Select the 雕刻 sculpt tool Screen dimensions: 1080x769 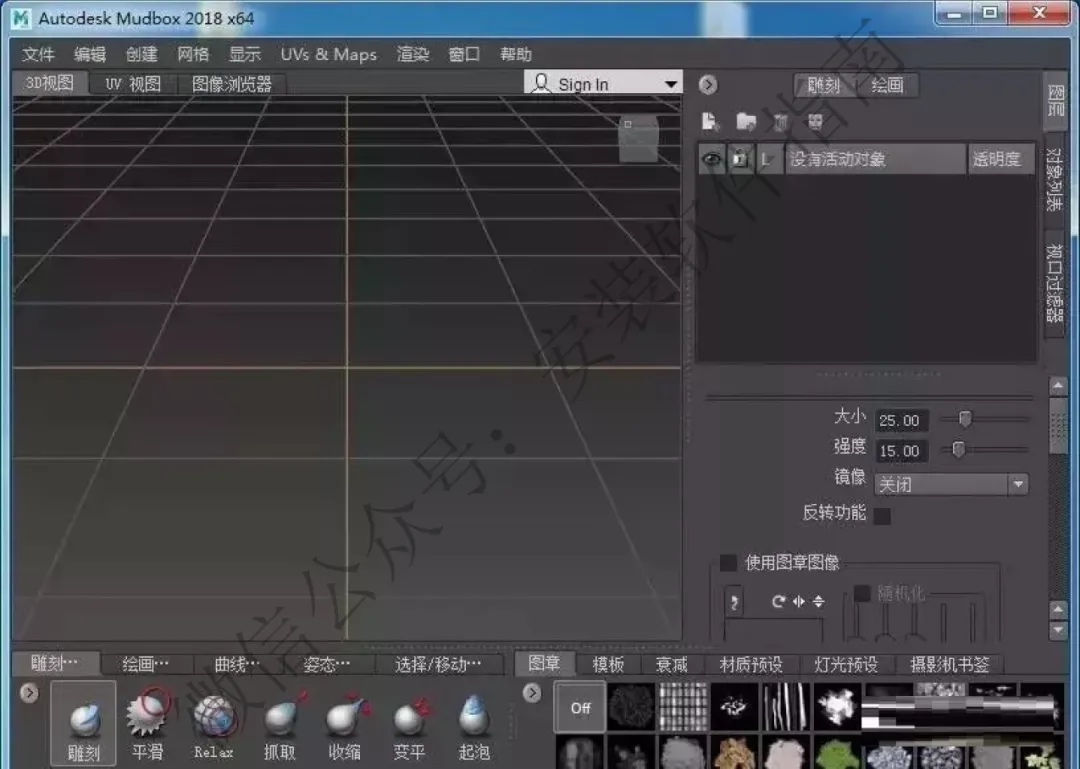pyautogui.click(x=83, y=723)
